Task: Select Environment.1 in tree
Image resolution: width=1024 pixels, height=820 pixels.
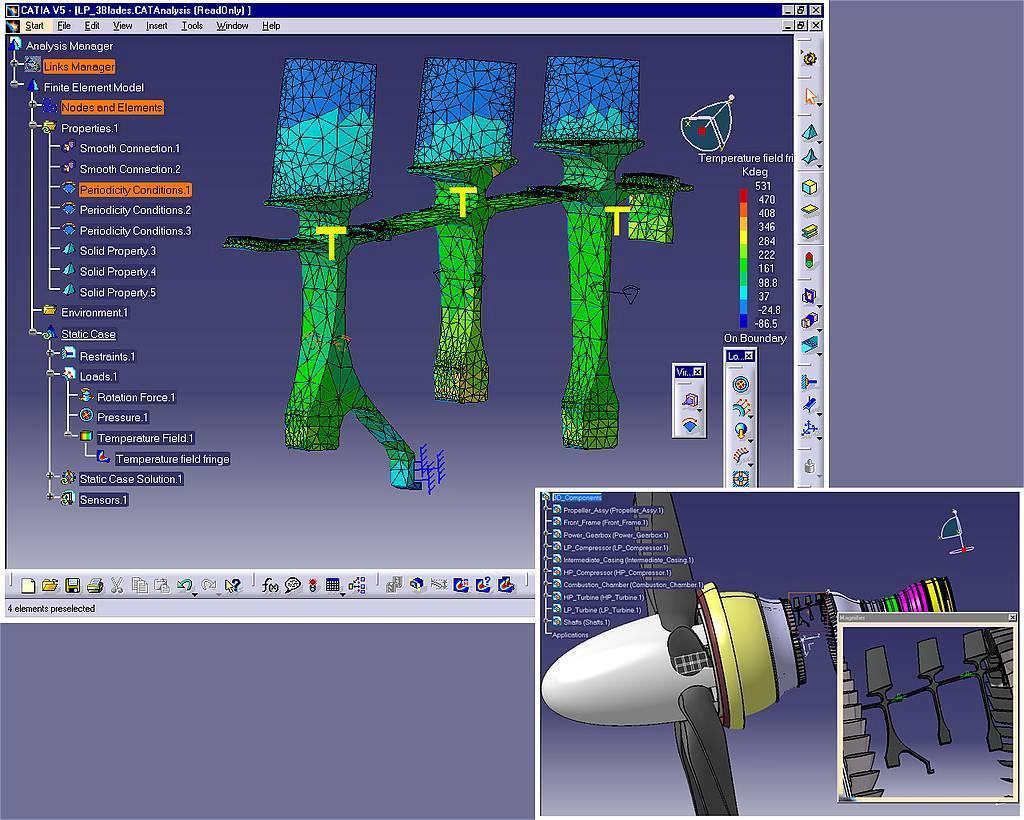Action: point(94,313)
